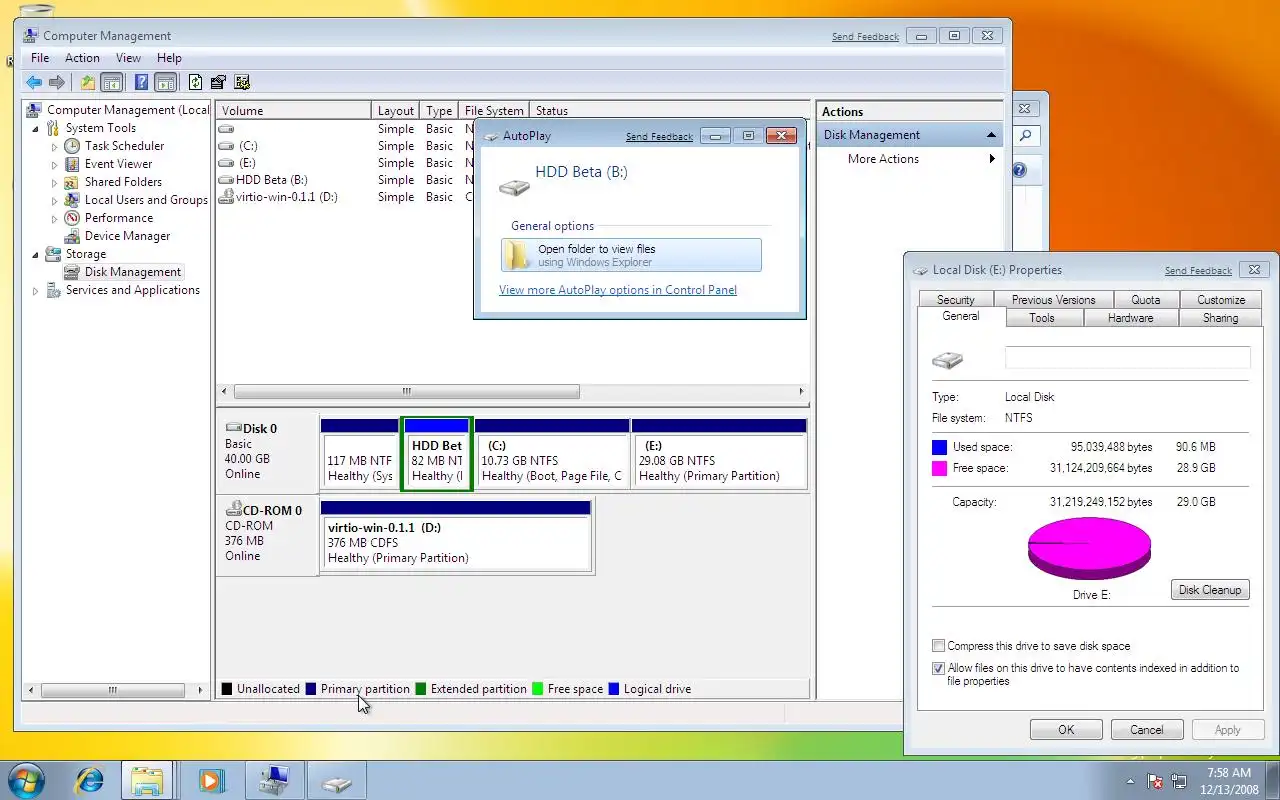Open the View menu
This screenshot has width=1280, height=800.
[128, 58]
